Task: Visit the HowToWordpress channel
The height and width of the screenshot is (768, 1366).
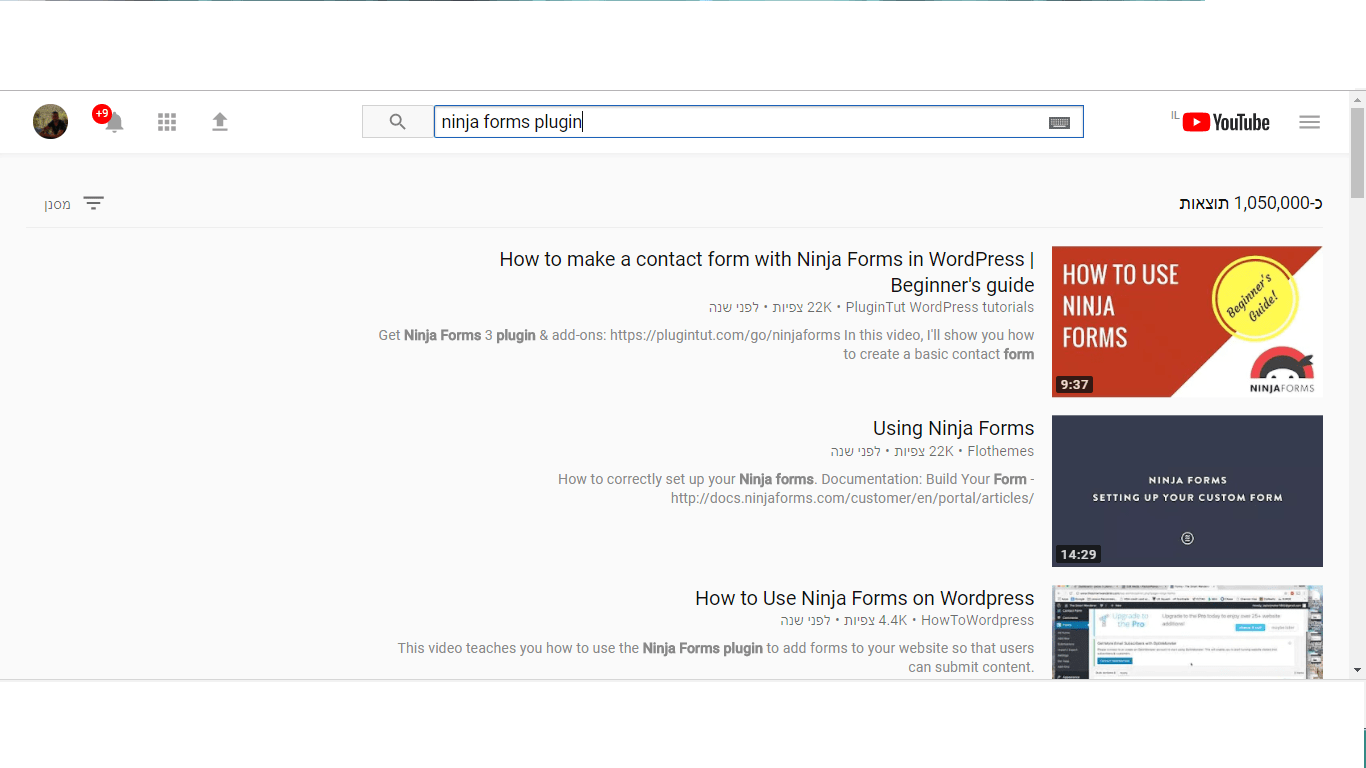Action: 977,620
